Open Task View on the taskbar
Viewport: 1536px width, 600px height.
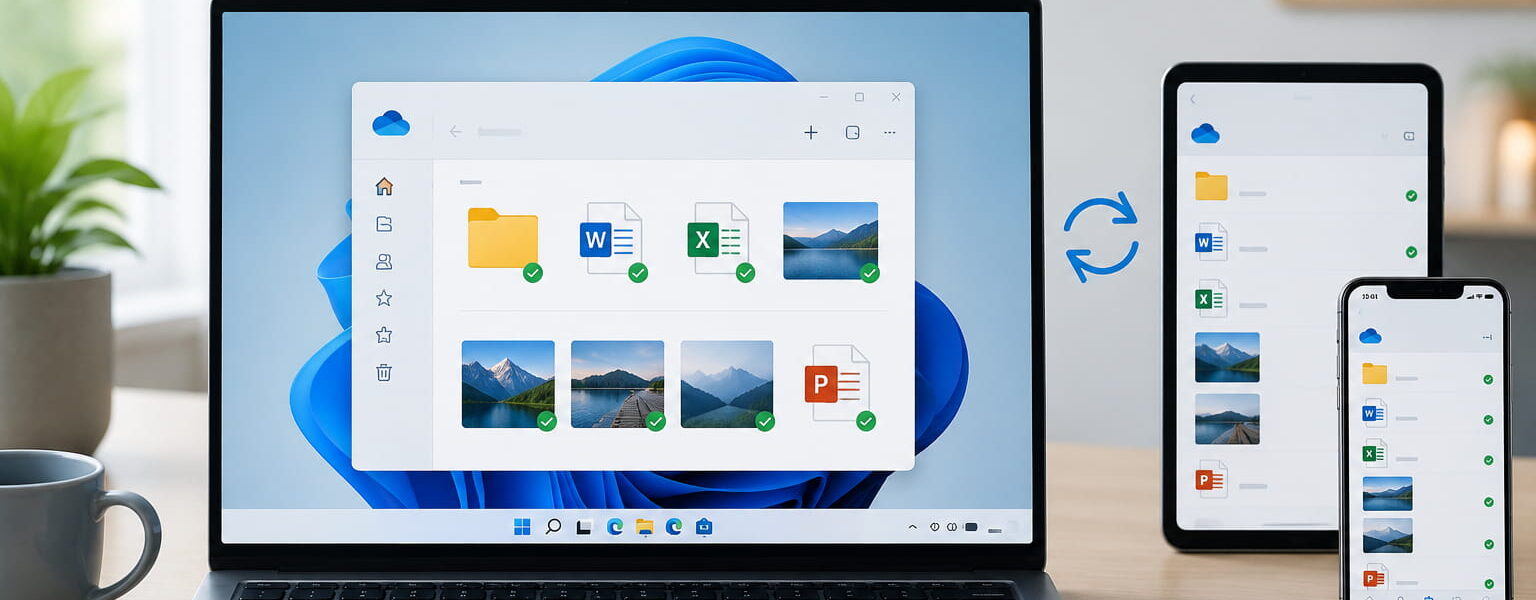(x=584, y=526)
